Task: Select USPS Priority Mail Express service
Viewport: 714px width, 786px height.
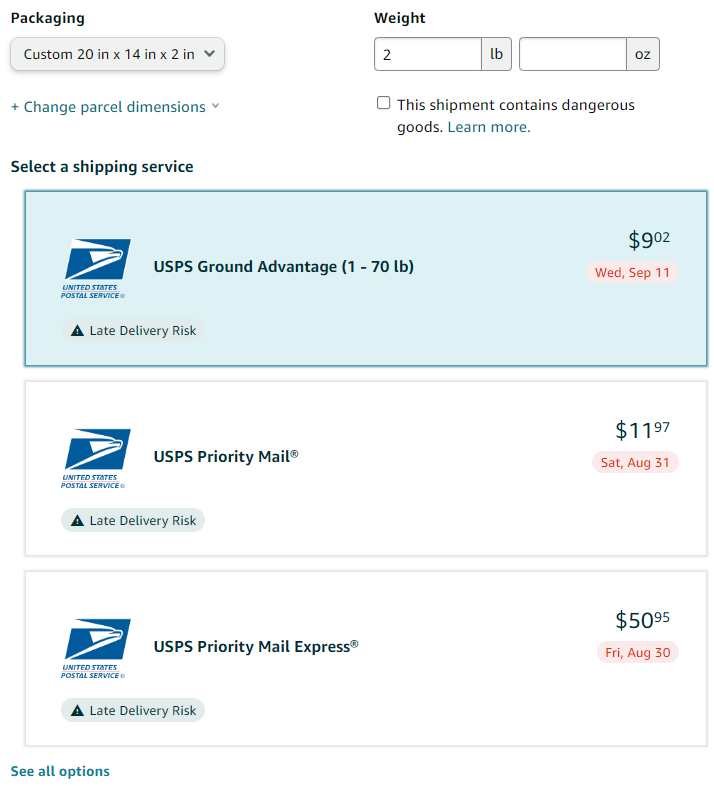Action: pyautogui.click(x=366, y=658)
